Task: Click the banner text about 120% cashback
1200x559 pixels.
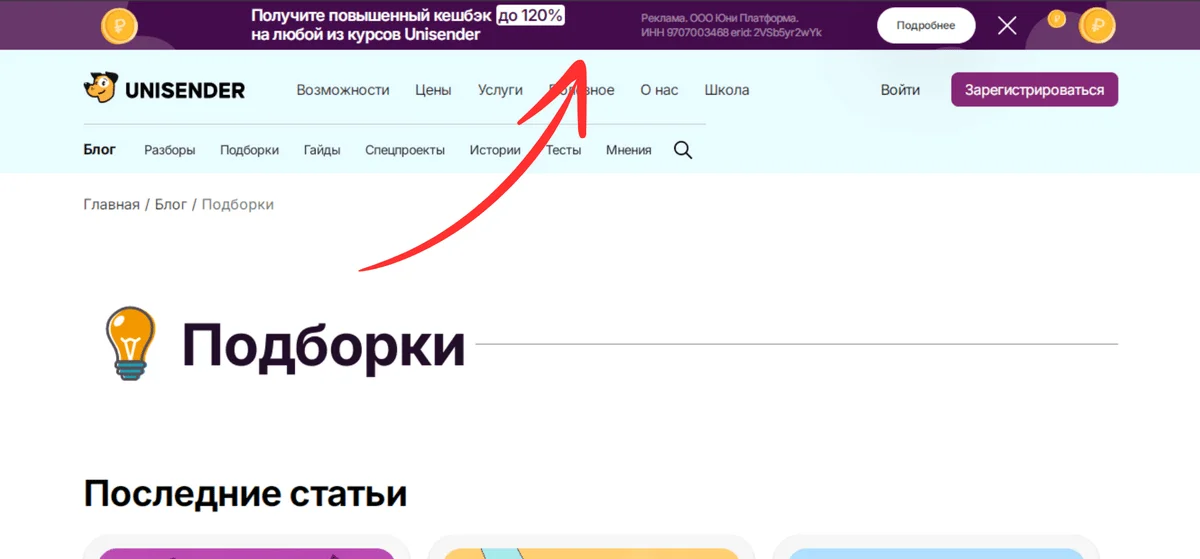Action: tap(408, 25)
